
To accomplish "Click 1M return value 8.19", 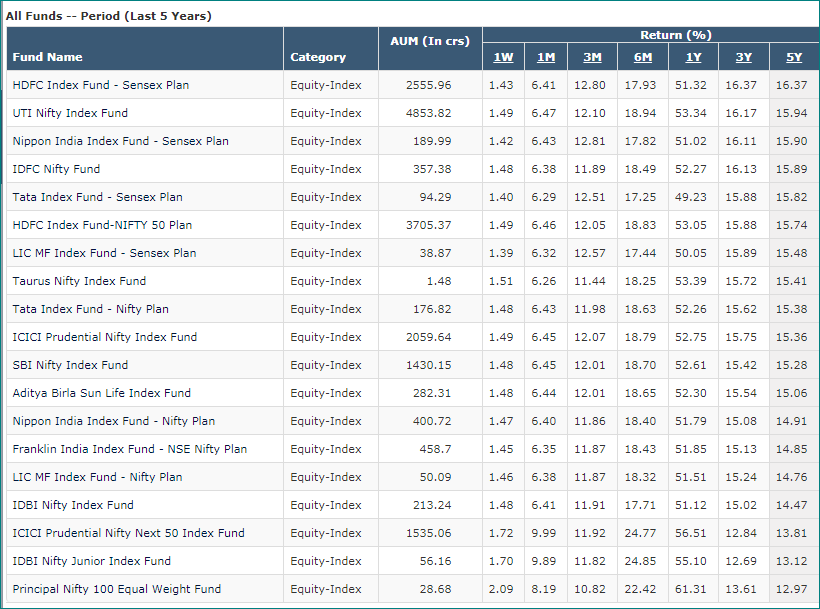I will [543, 589].
